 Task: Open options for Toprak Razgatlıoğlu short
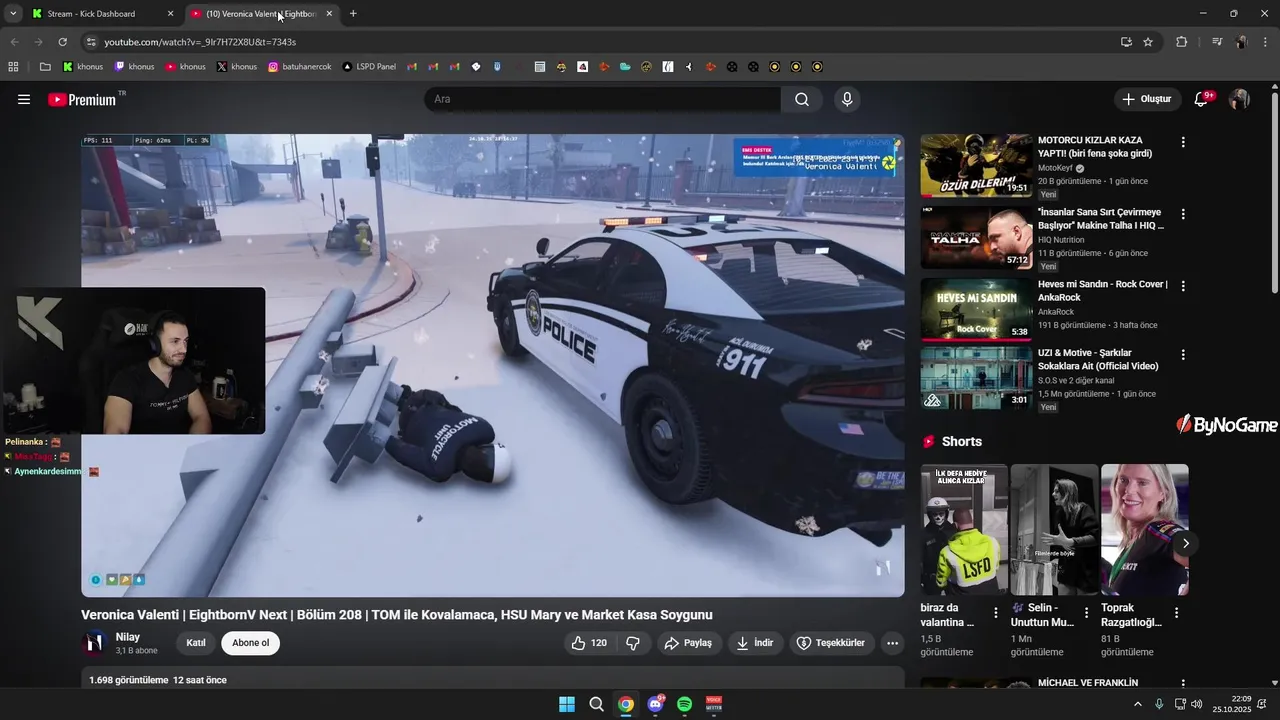[x=1176, y=613]
